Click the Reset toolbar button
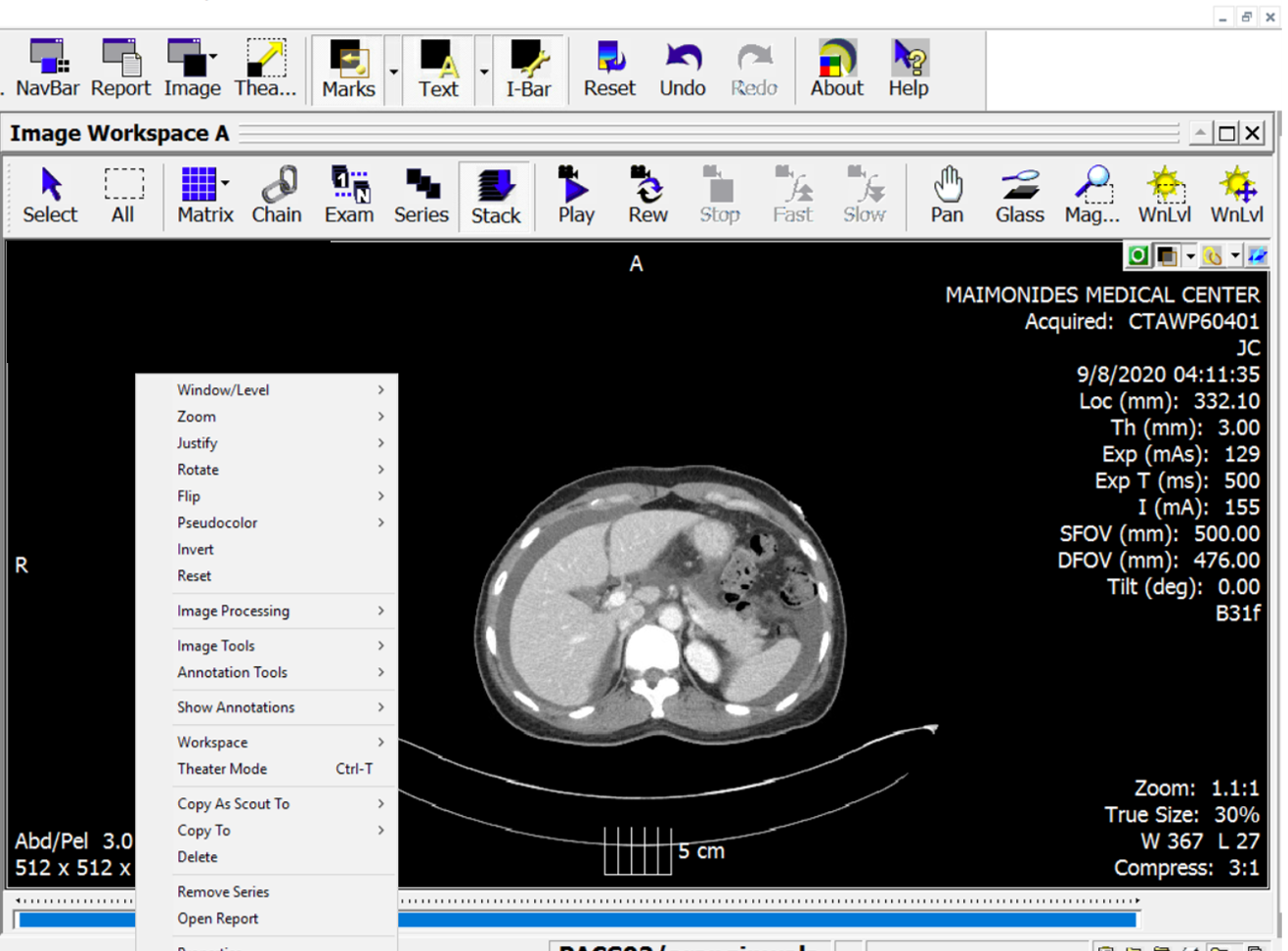The height and width of the screenshot is (951, 1288). click(609, 69)
